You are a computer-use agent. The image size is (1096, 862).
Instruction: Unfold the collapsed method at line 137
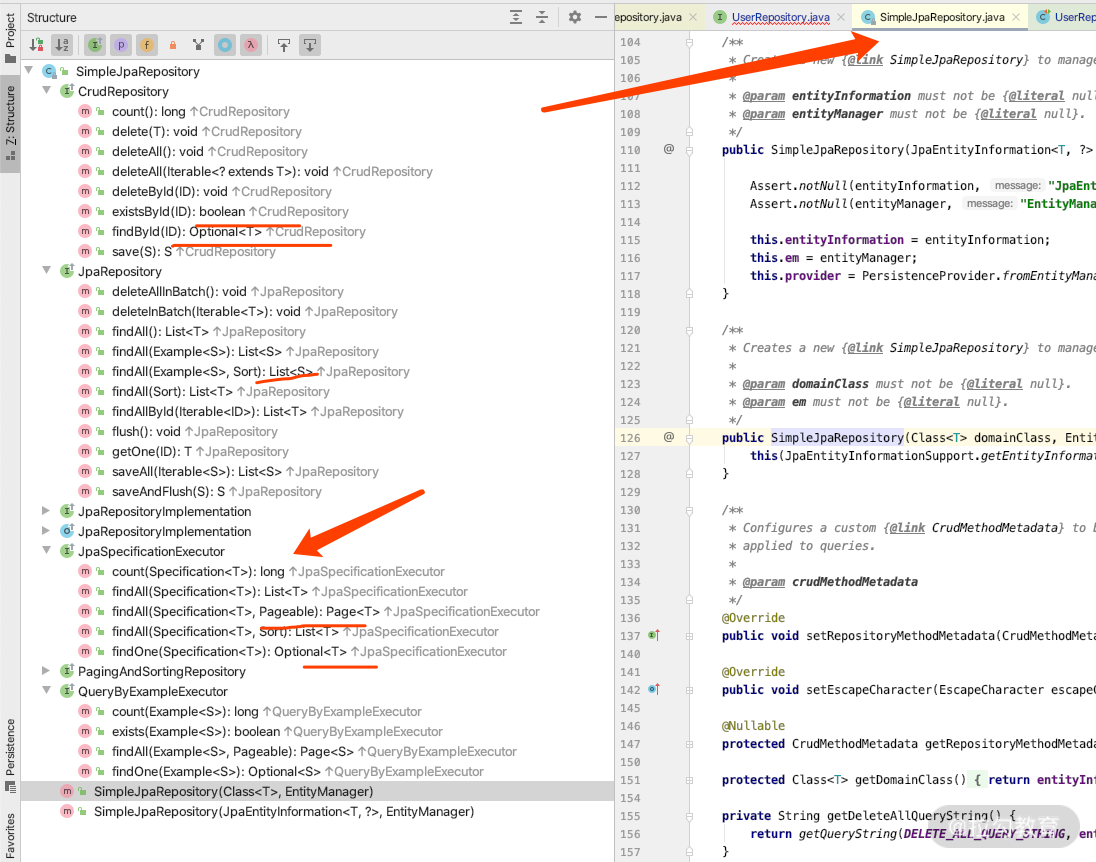(689, 636)
